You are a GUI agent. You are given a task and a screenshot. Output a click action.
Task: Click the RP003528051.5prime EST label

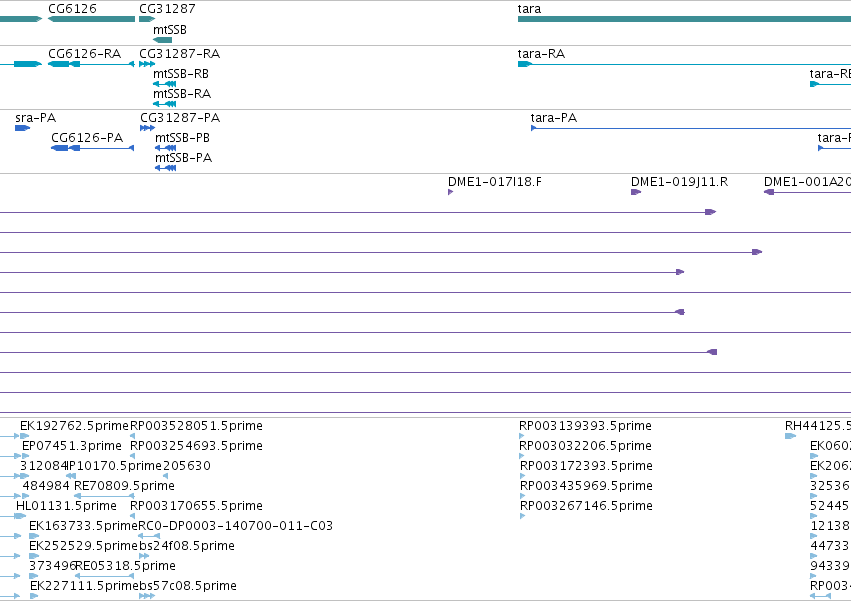coord(196,426)
